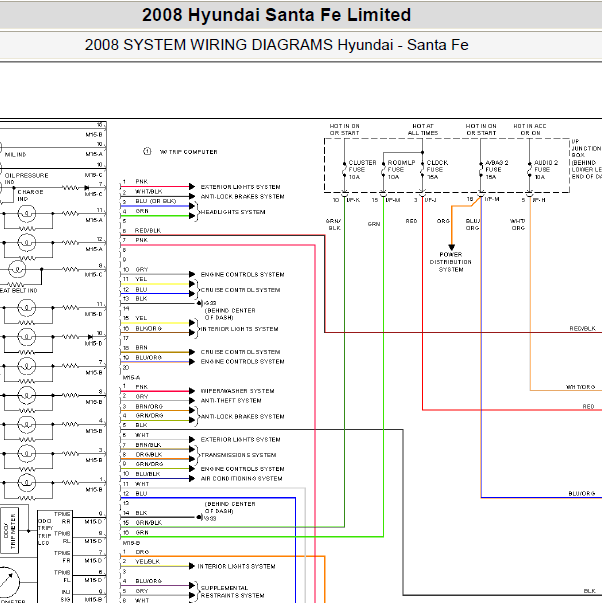Image resolution: width=602 pixels, height=603 pixels.
Task: Click 'CRUISE CONTROL SYSTEM' beside YEL and BLU wires
Action: point(240,290)
